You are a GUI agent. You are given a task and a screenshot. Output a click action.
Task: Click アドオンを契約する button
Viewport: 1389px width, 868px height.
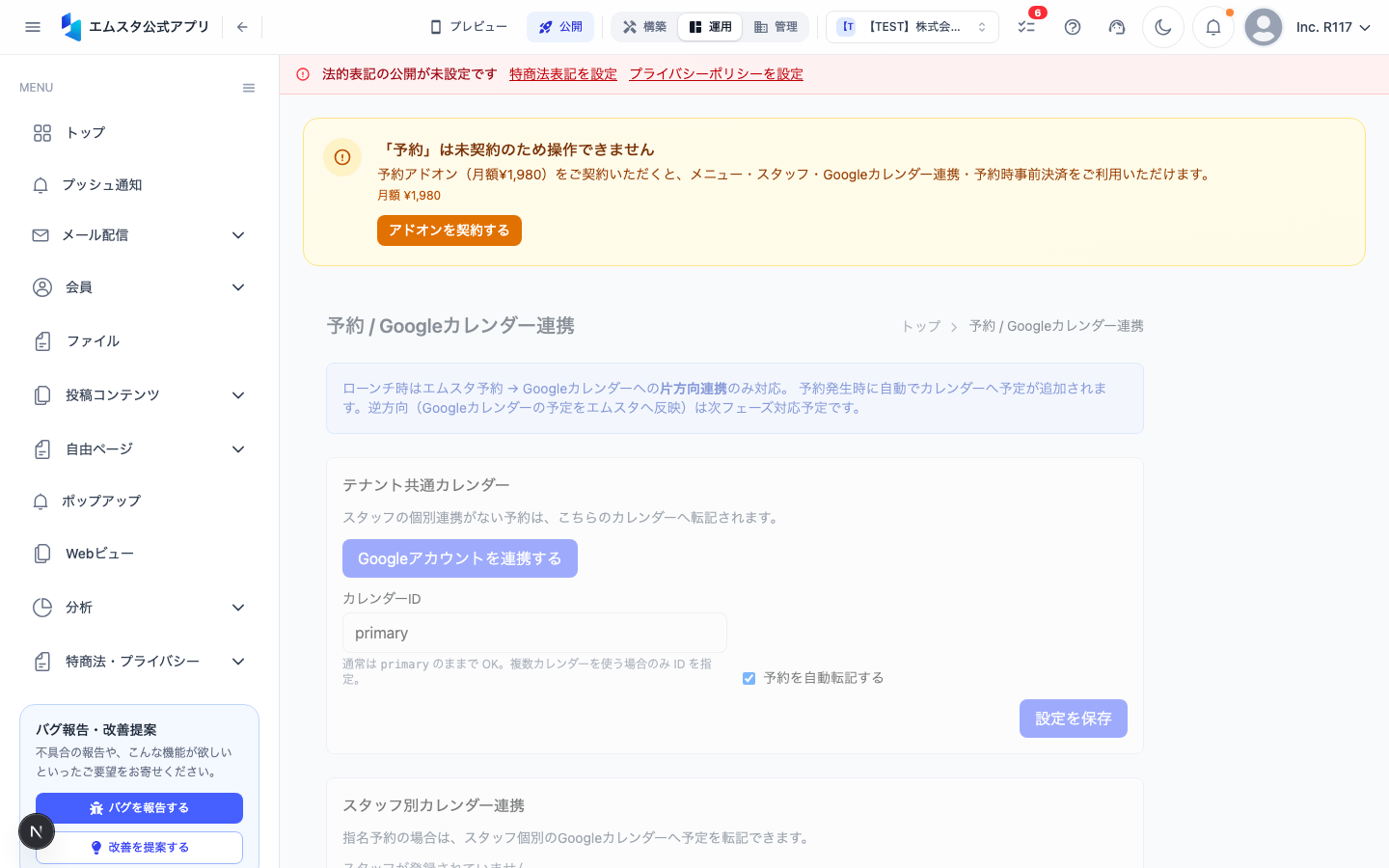coord(449,231)
